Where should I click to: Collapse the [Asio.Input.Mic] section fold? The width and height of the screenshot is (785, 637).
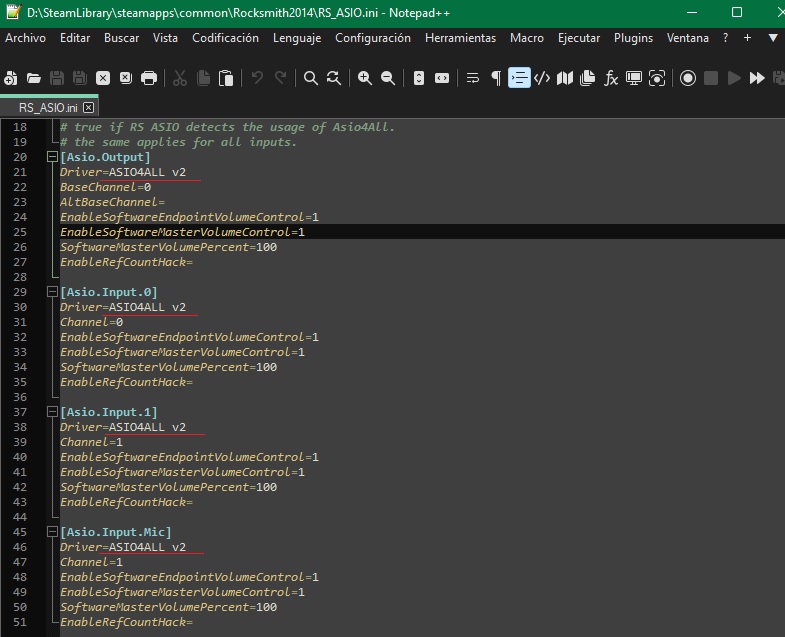(52, 532)
